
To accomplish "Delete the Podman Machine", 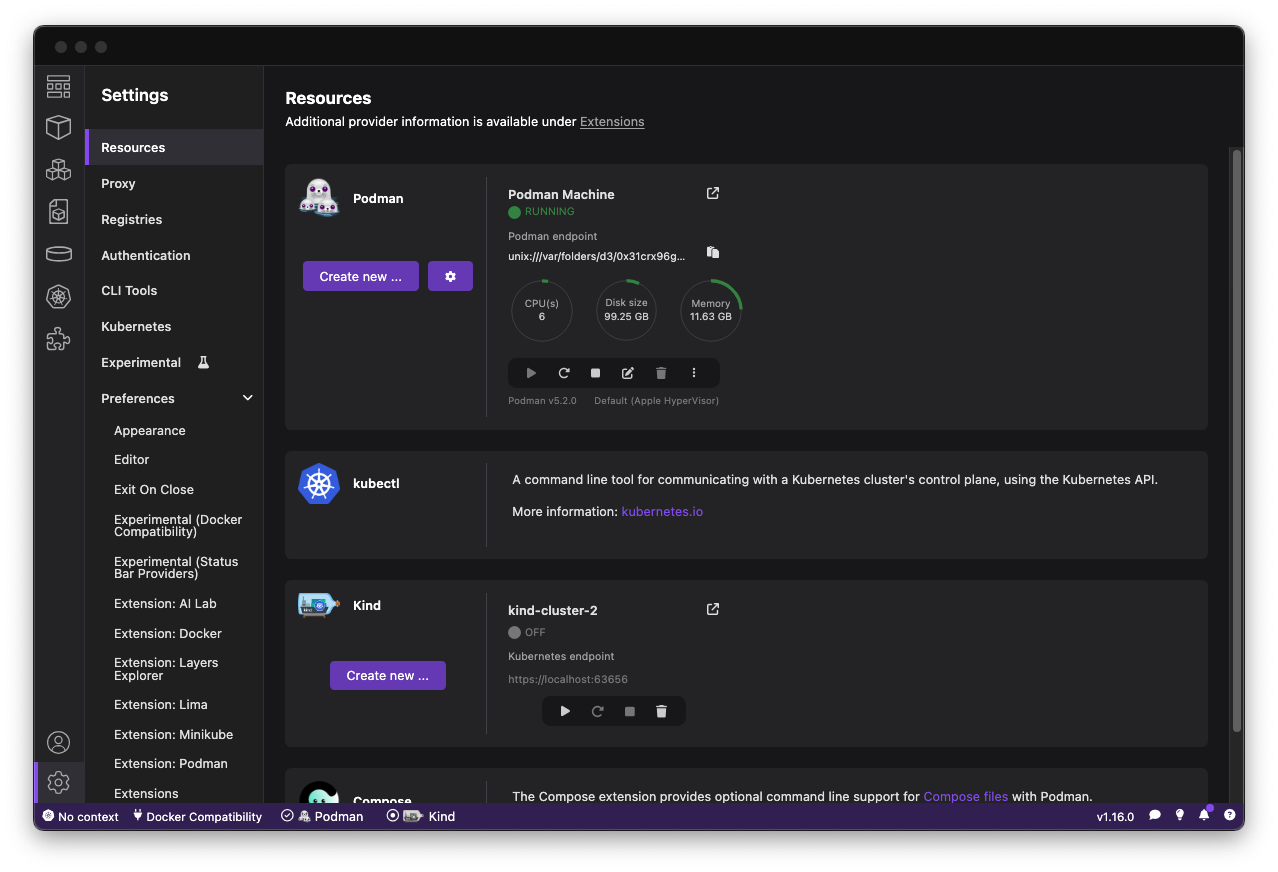I will pos(661,373).
